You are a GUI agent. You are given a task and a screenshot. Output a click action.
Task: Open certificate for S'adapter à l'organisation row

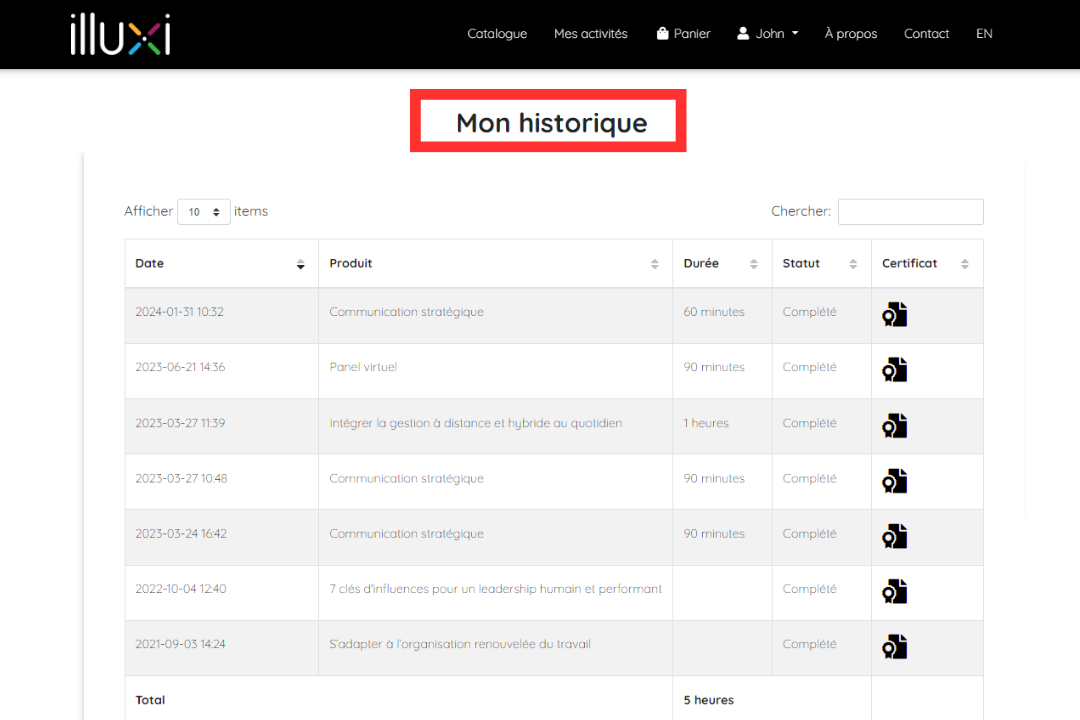click(894, 646)
